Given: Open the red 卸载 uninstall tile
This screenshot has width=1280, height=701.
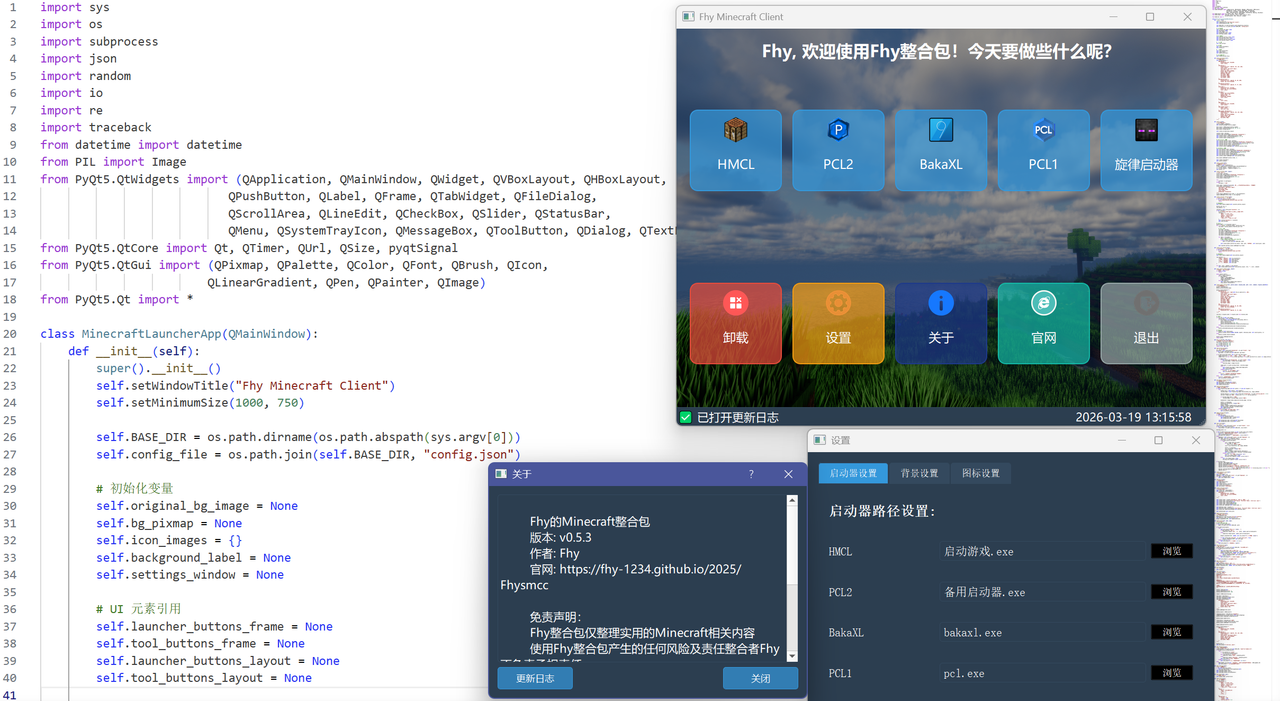Looking at the screenshot, I should coord(735,323).
